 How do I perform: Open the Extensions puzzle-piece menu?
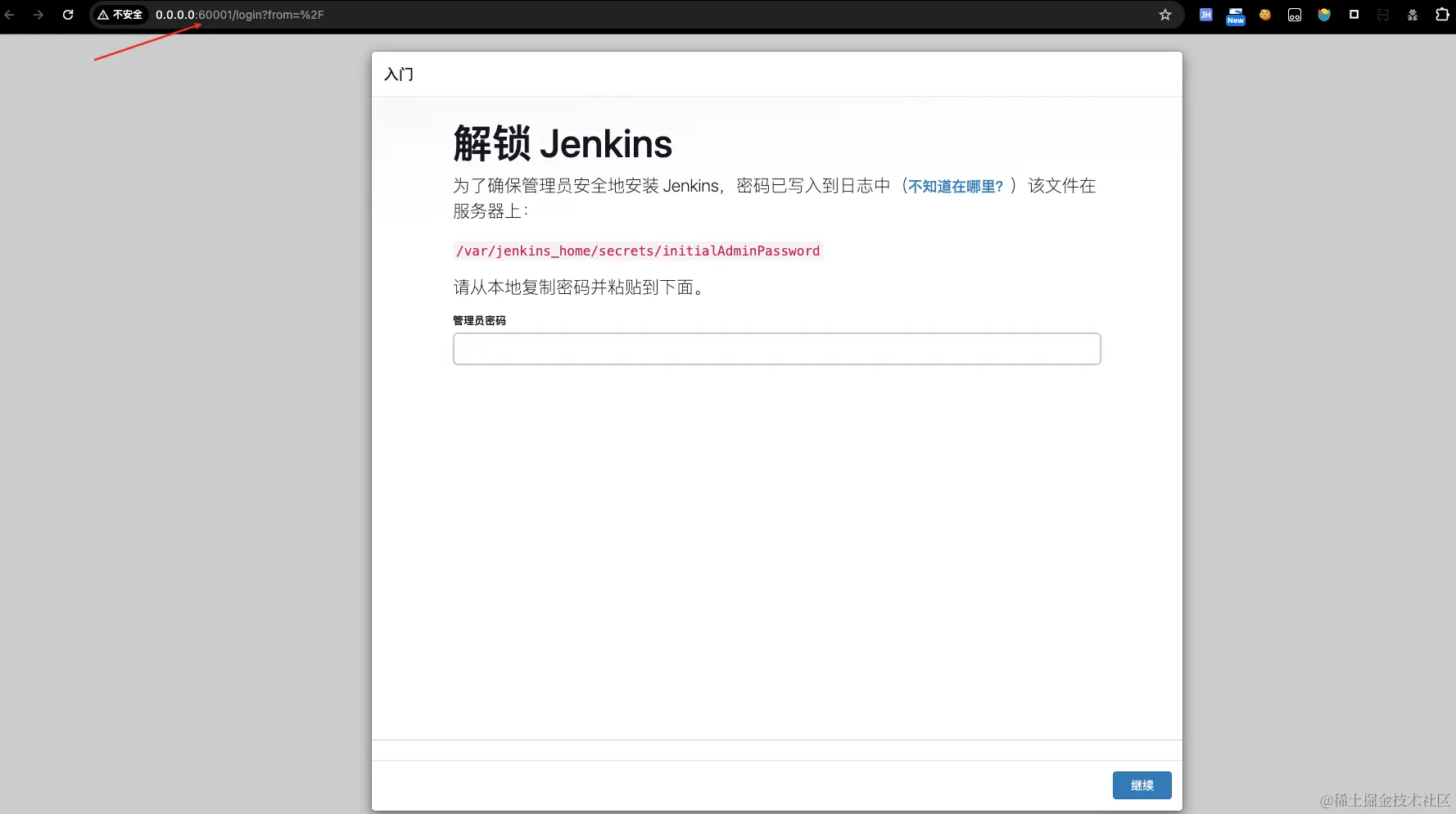pyautogui.click(x=1442, y=15)
